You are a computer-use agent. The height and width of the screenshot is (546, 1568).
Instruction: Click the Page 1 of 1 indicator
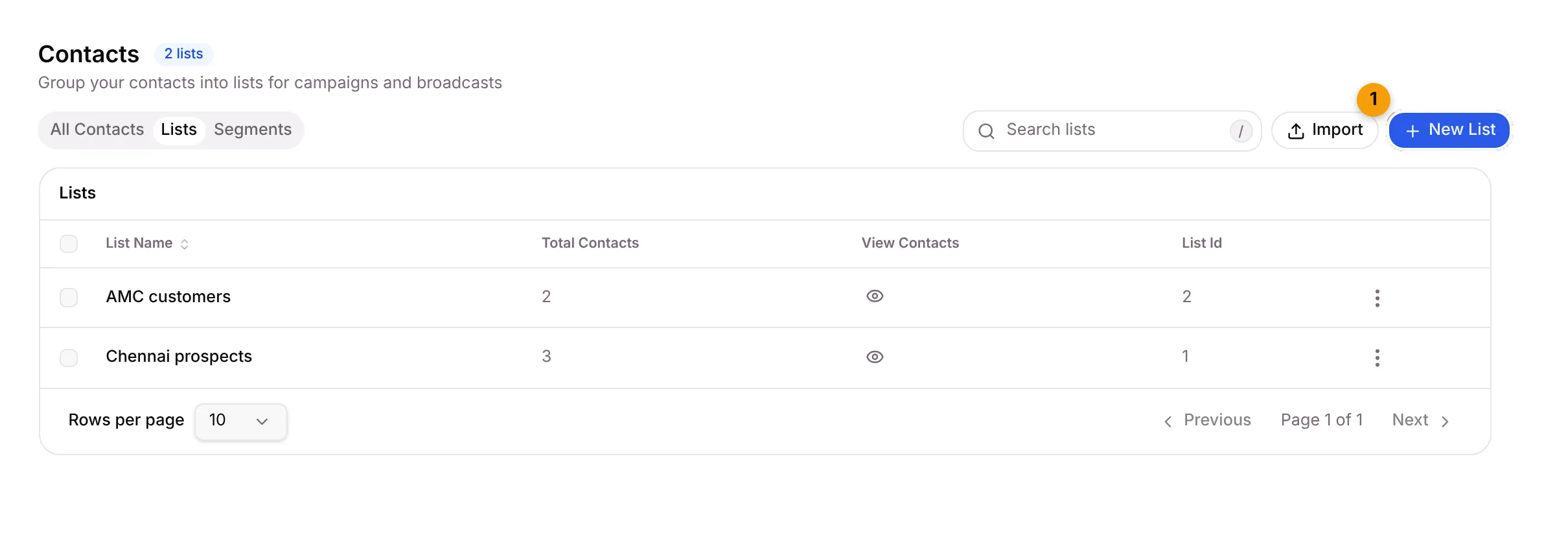pos(1322,420)
